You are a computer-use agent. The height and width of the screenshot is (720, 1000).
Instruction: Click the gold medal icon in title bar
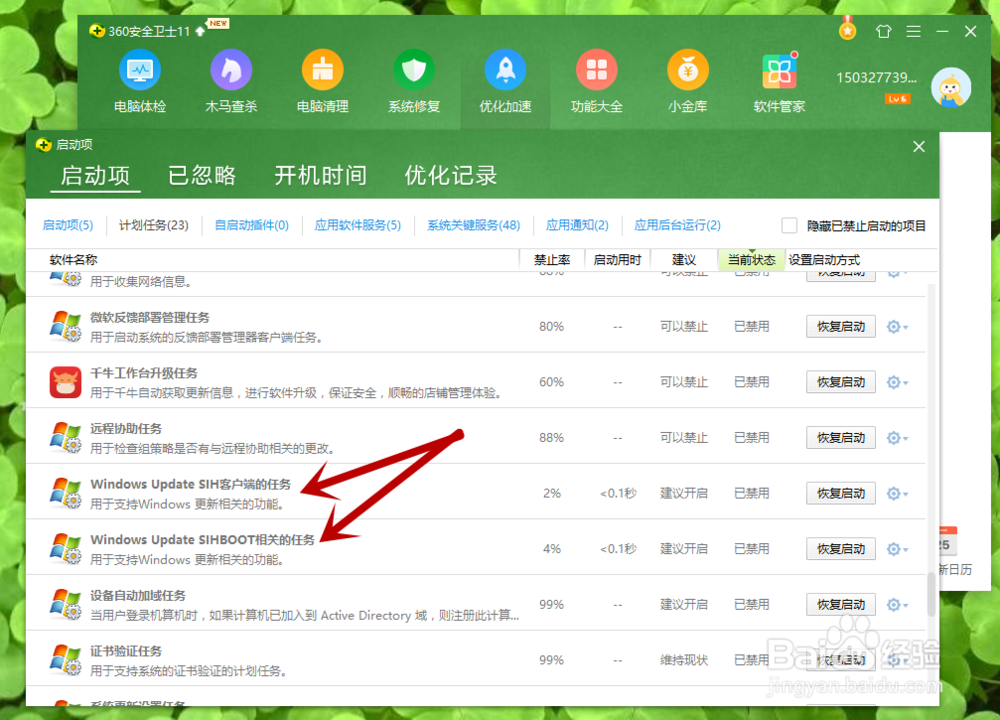coord(848,29)
